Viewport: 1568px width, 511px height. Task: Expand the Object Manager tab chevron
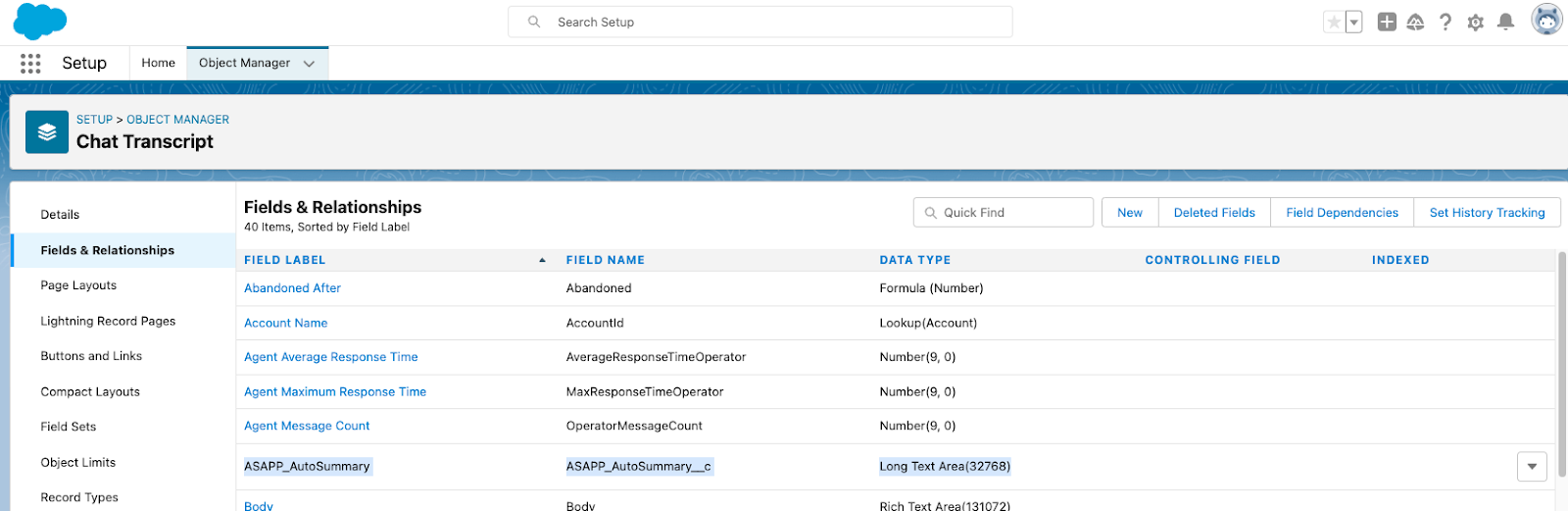tap(310, 64)
